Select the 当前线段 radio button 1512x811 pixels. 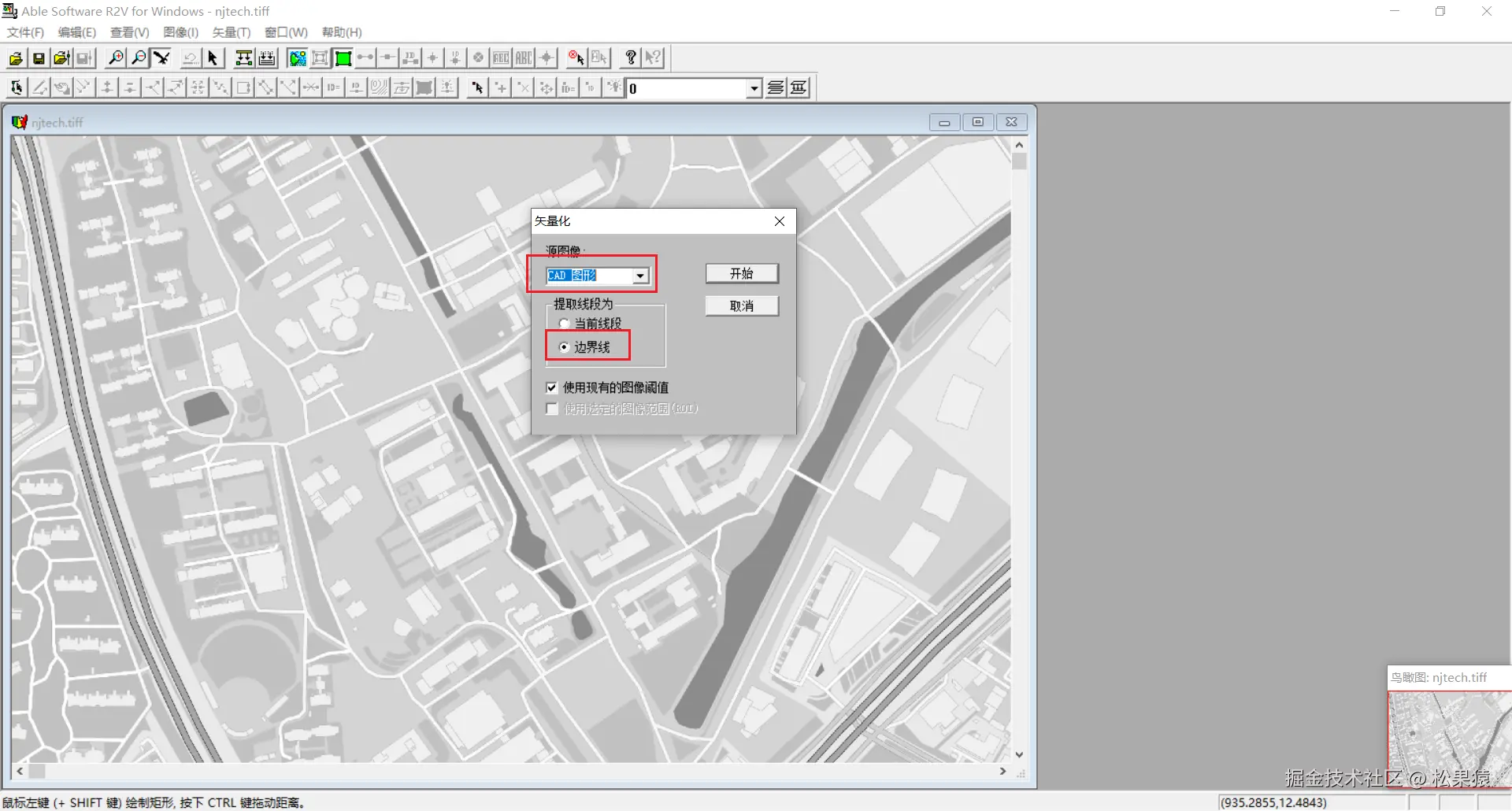tap(564, 324)
